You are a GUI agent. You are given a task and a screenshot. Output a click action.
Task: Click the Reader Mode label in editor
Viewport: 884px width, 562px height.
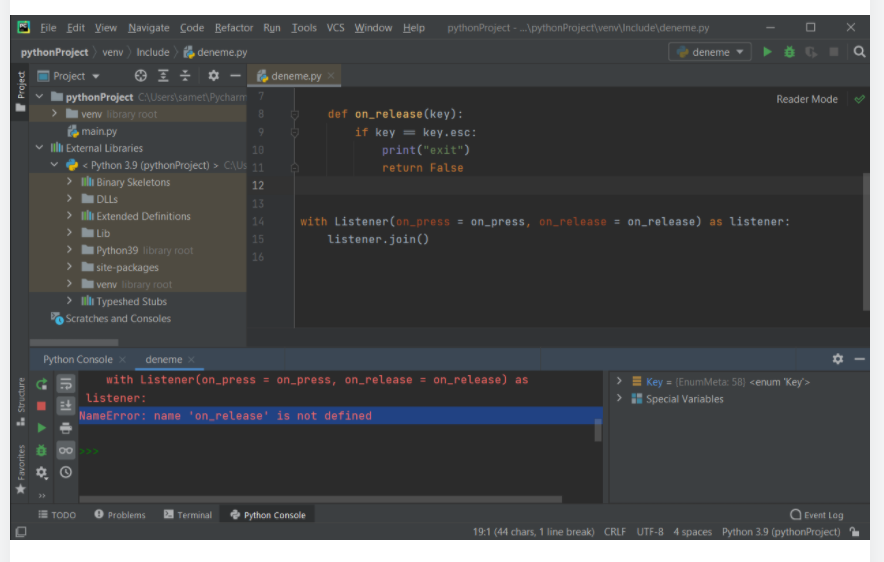point(806,99)
